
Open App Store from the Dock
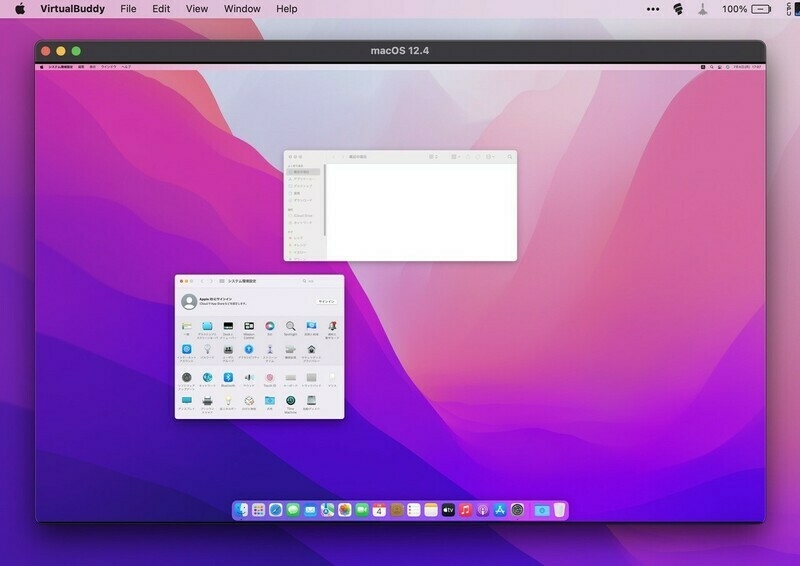pyautogui.click(x=500, y=510)
